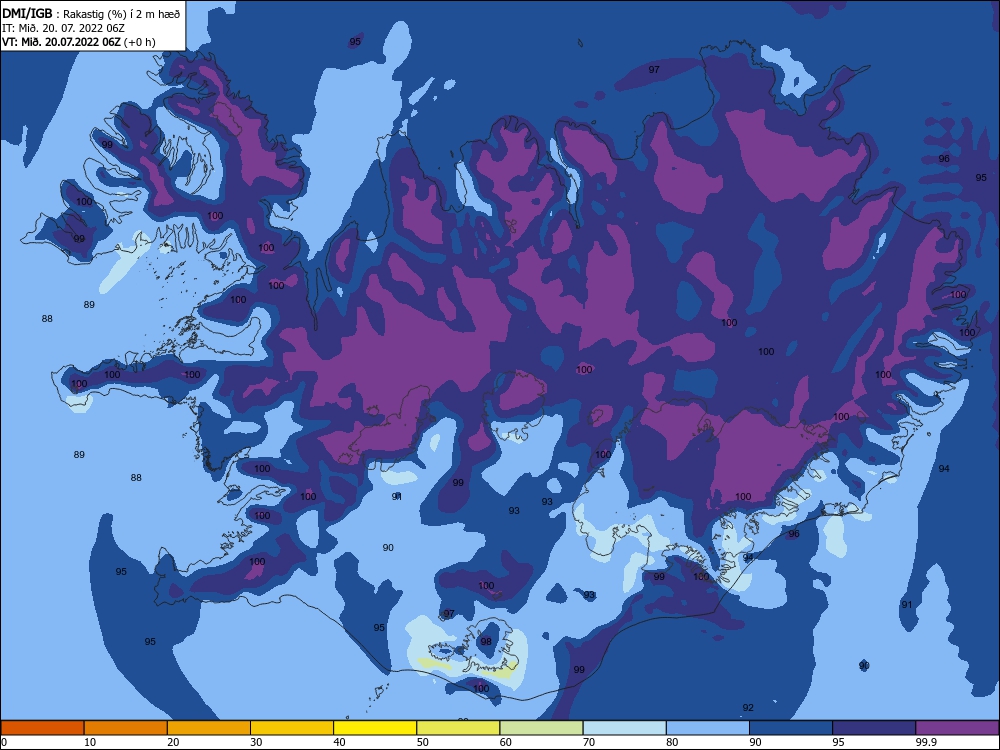This screenshot has height=750, width=1000.
Task: Select the purple legend swatch above 99.9
Action: (957, 728)
